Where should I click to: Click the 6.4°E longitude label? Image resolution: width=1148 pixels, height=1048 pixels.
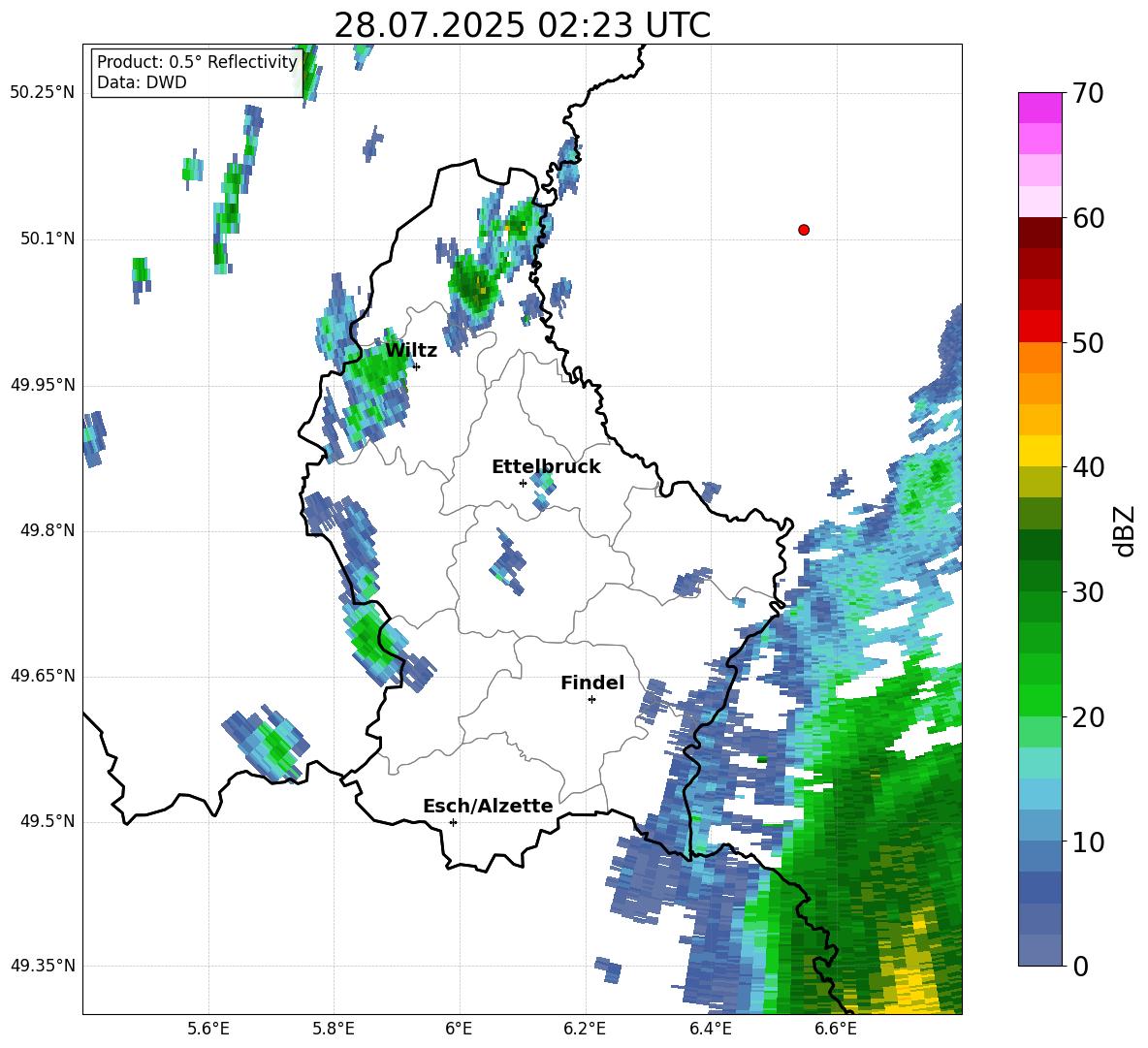point(711,1030)
